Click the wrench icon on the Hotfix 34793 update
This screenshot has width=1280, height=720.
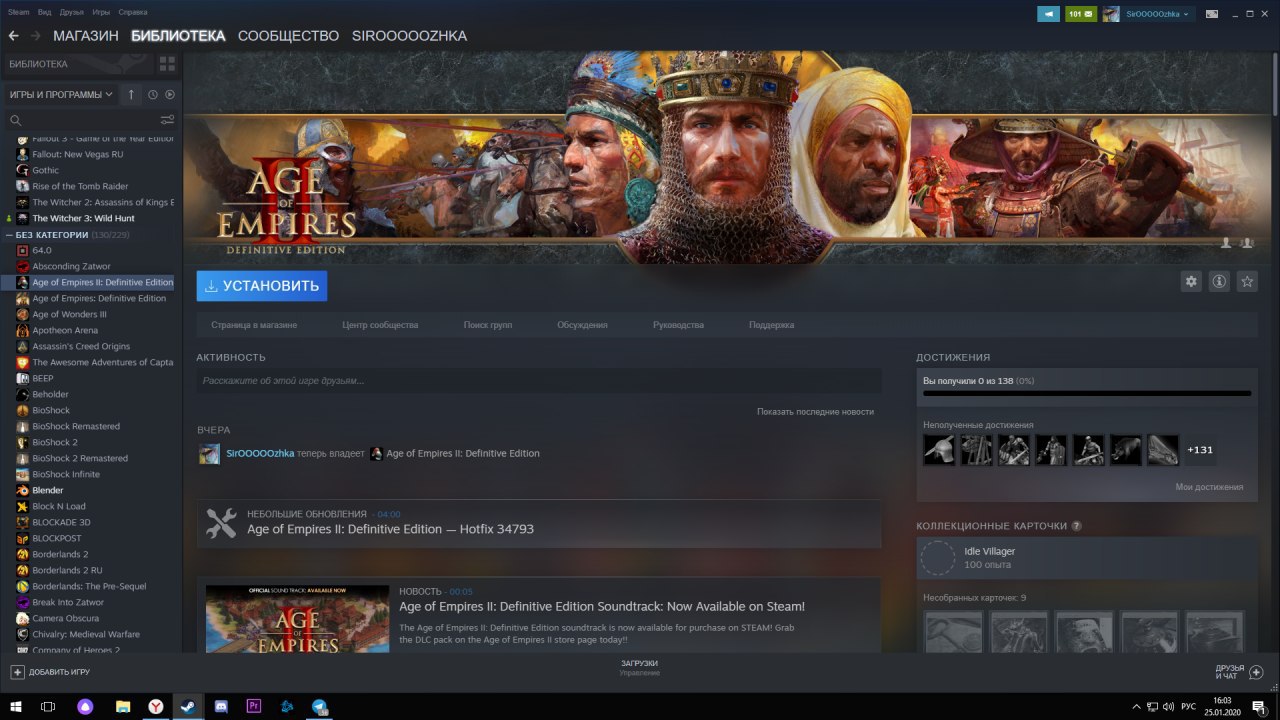220,522
